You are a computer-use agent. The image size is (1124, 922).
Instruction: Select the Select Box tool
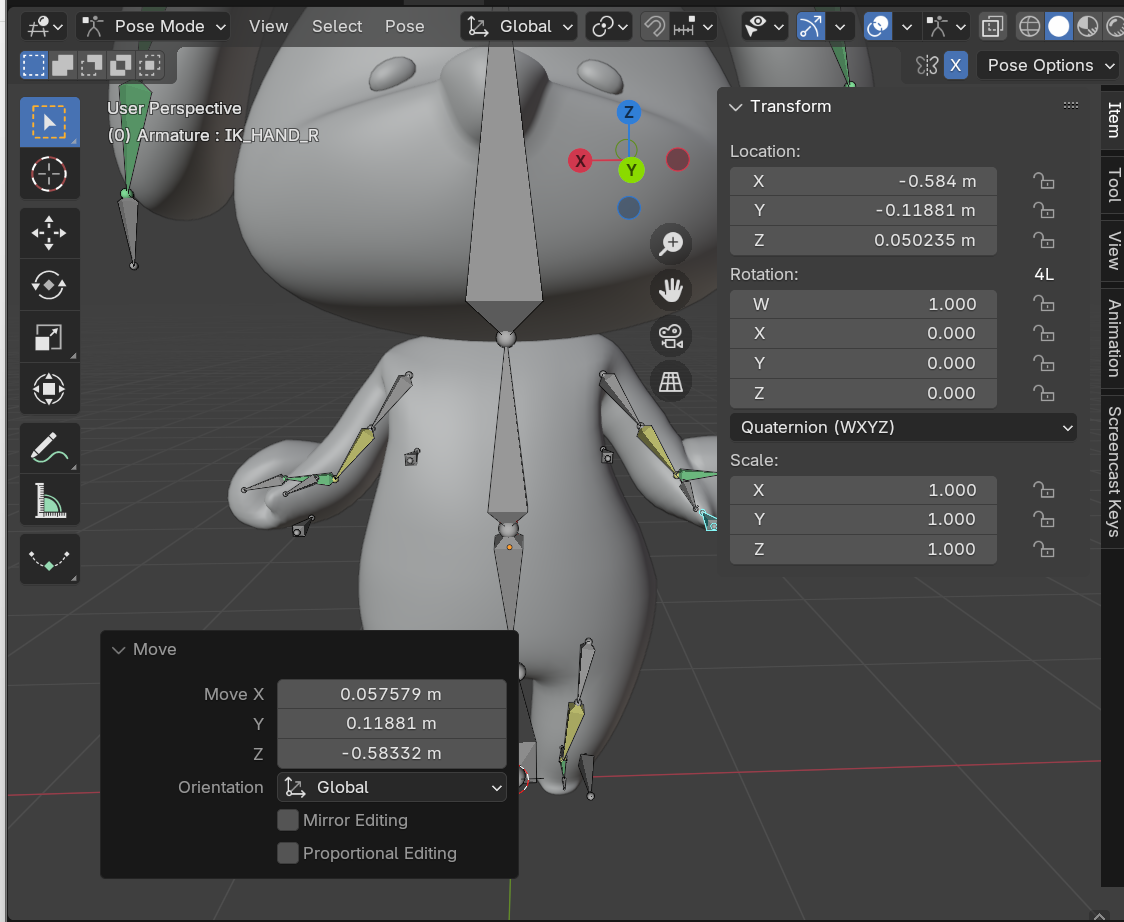[x=49, y=122]
